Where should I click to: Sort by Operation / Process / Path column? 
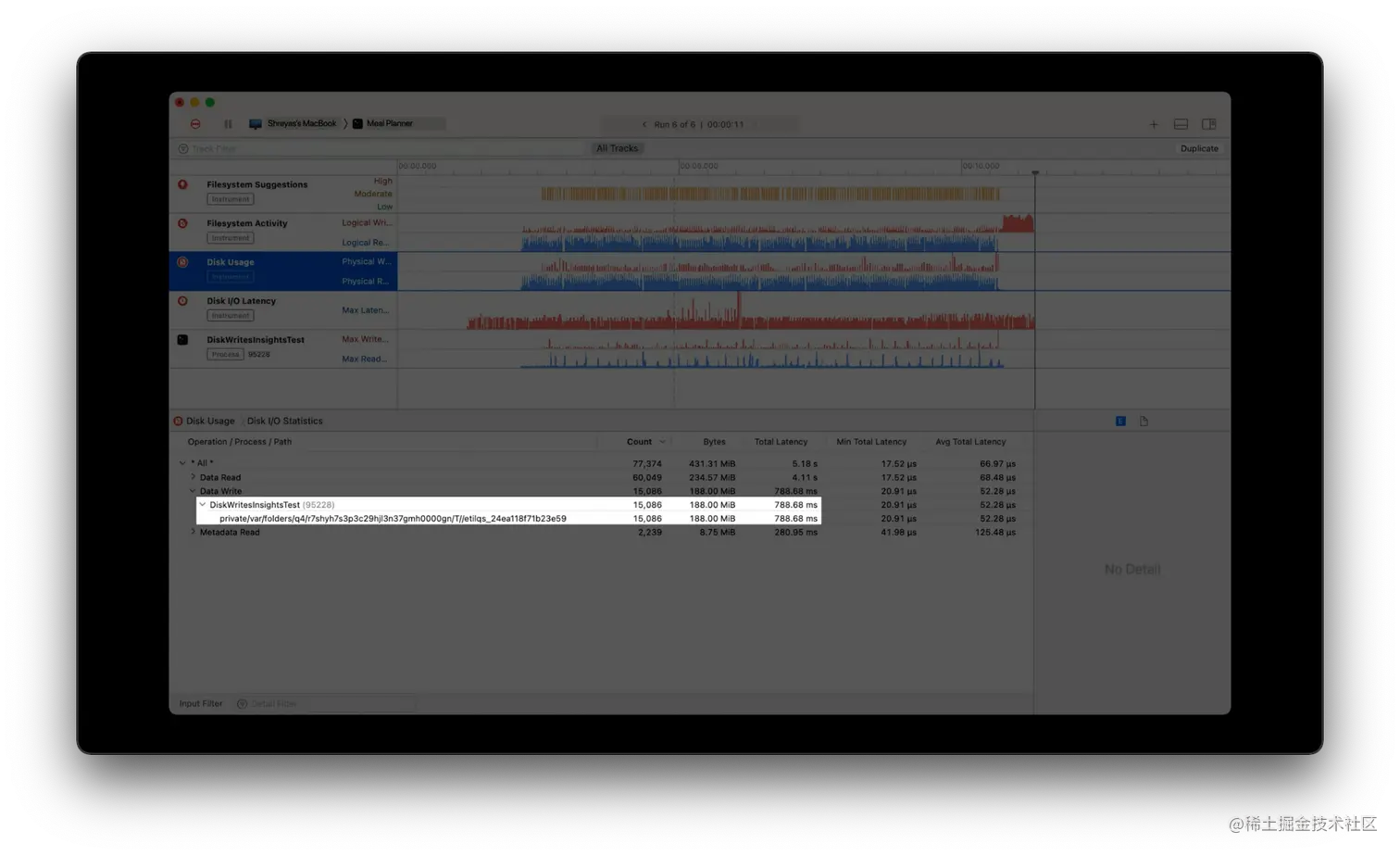pyautogui.click(x=239, y=442)
